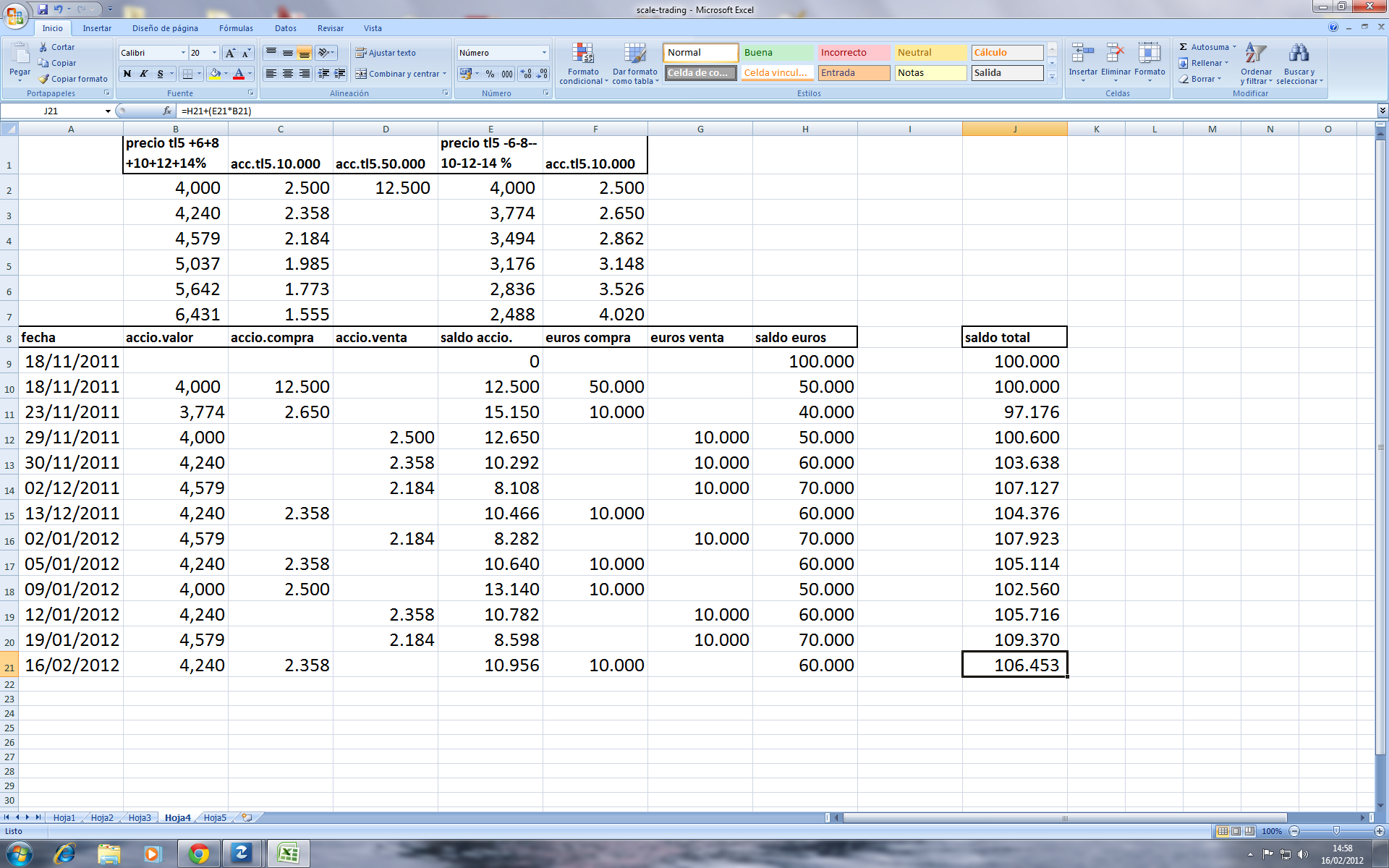Launch Chrome from the Windows taskbar

tap(199, 854)
